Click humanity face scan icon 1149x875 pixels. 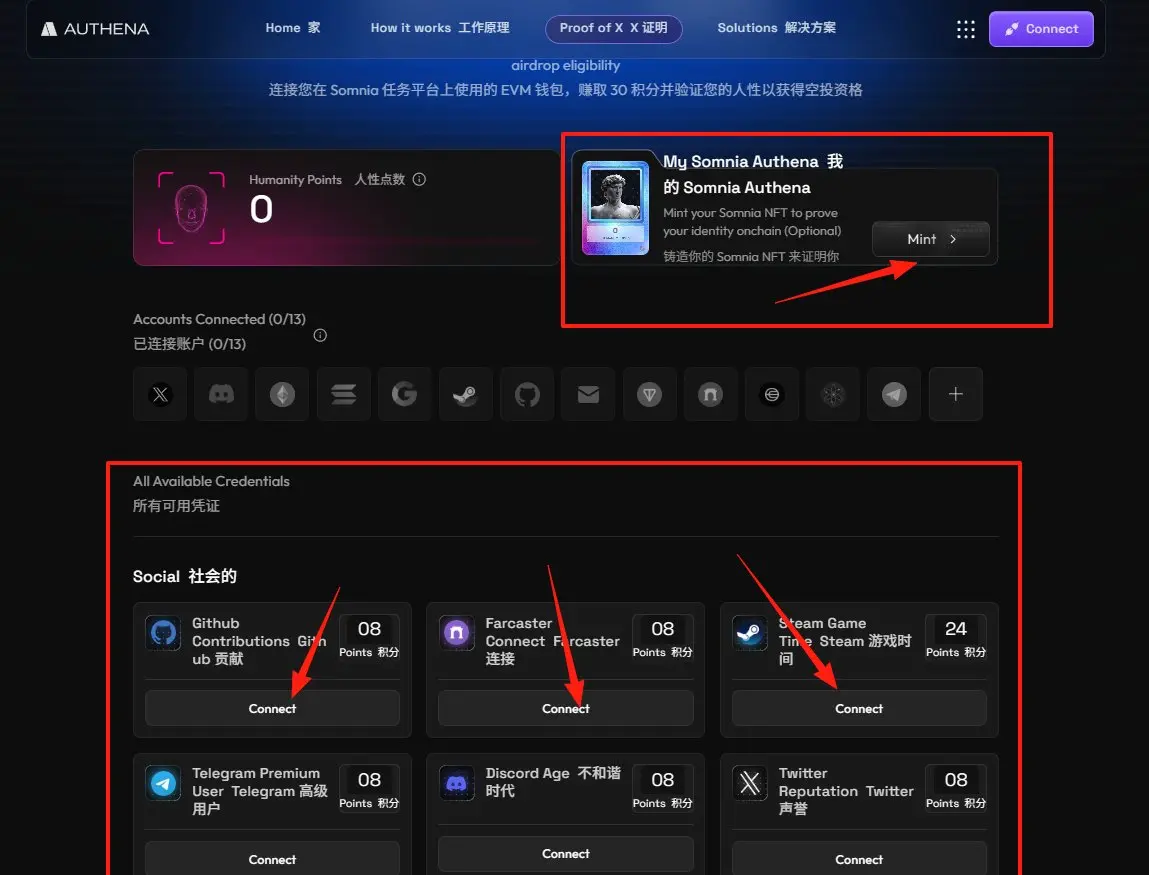pyautogui.click(x=191, y=207)
